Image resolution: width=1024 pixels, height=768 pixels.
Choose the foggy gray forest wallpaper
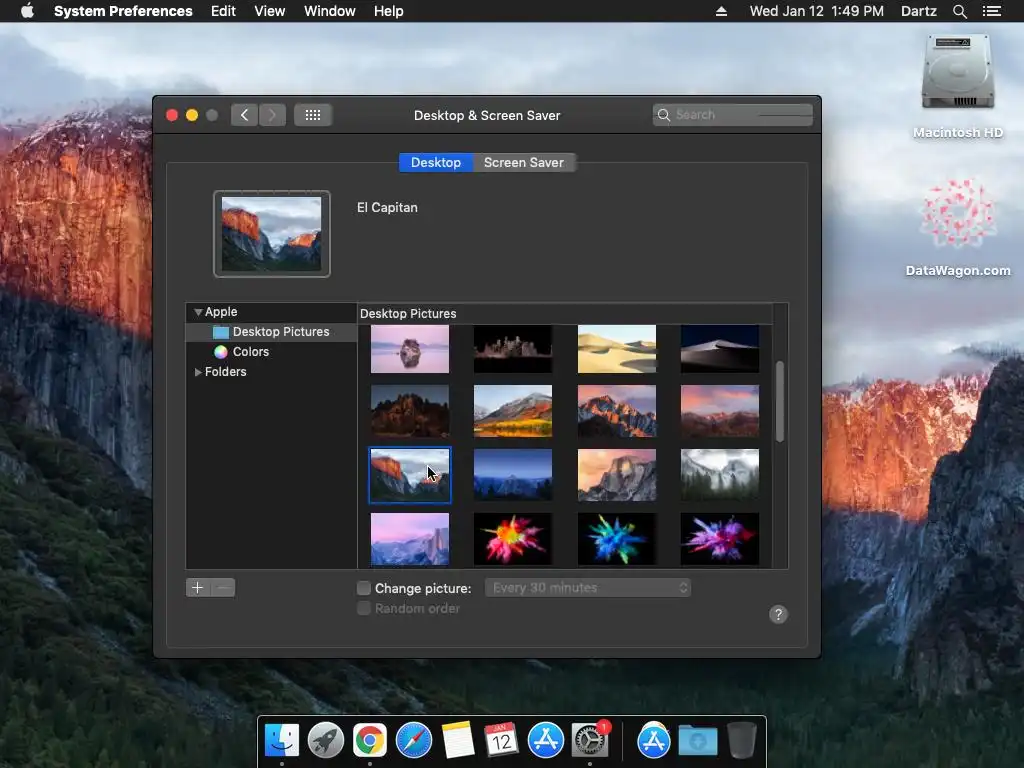click(720, 475)
